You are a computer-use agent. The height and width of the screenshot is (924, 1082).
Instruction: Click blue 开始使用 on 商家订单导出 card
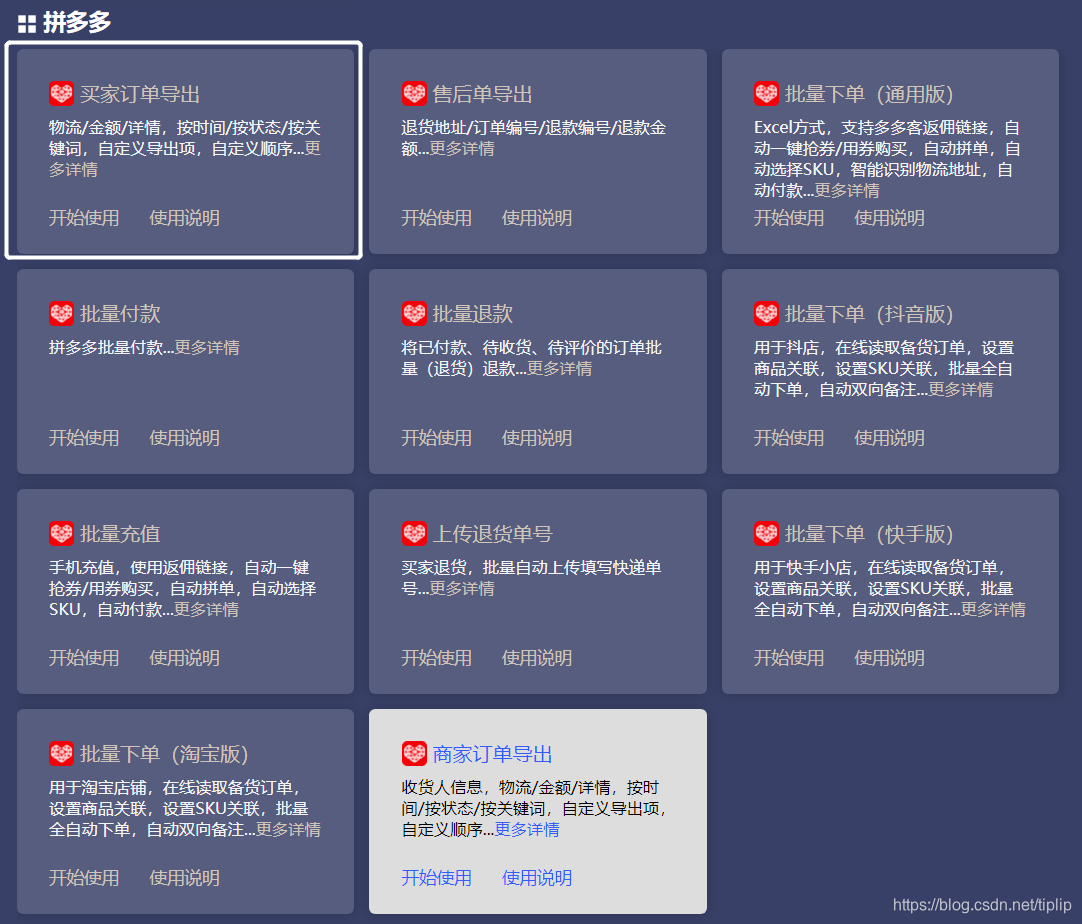pyautogui.click(x=437, y=878)
